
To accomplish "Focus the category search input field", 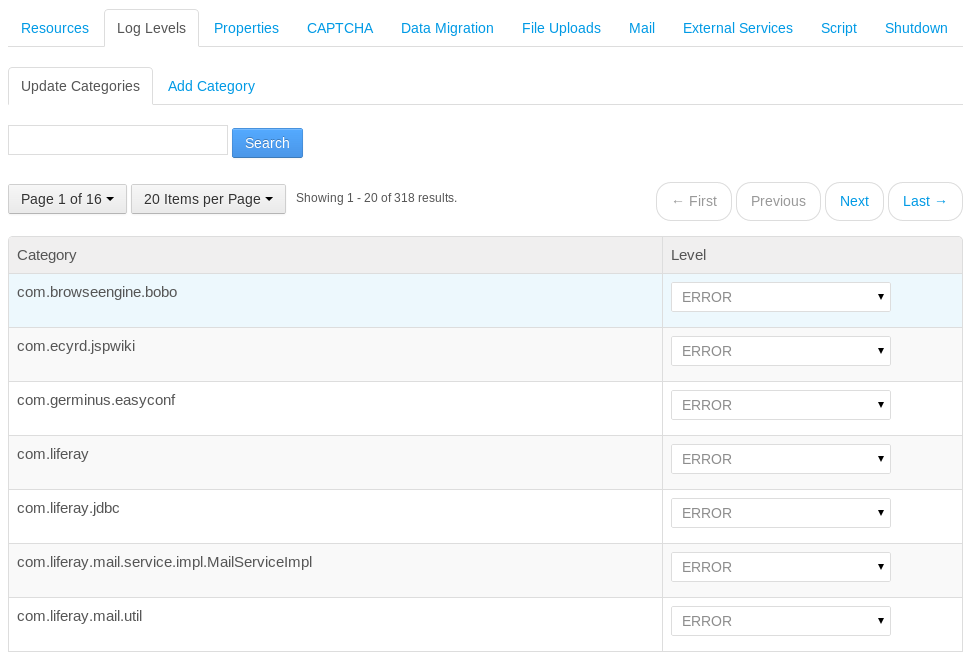I will click(x=118, y=140).
